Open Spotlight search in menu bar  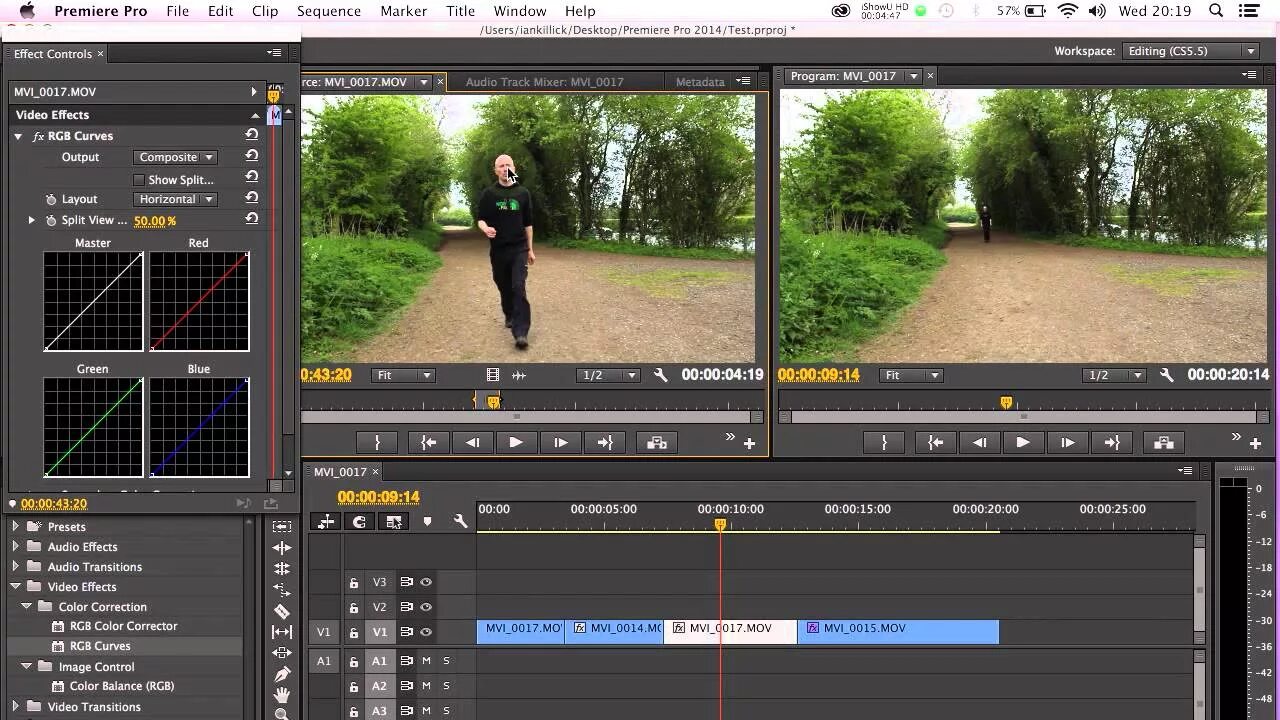(x=1217, y=11)
